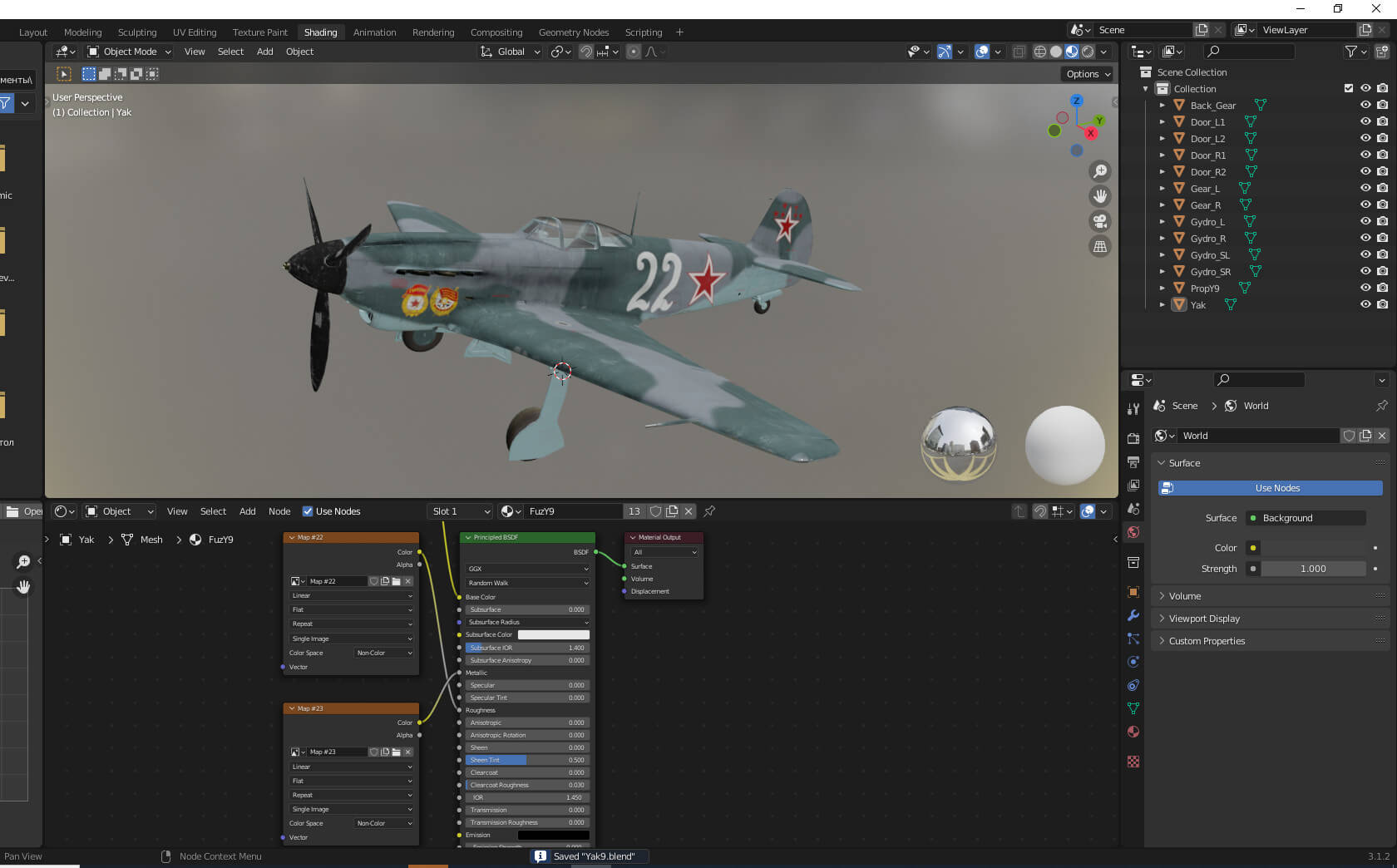This screenshot has width=1397, height=868.
Task: Open the Output properties tab icon
Action: [1133, 461]
